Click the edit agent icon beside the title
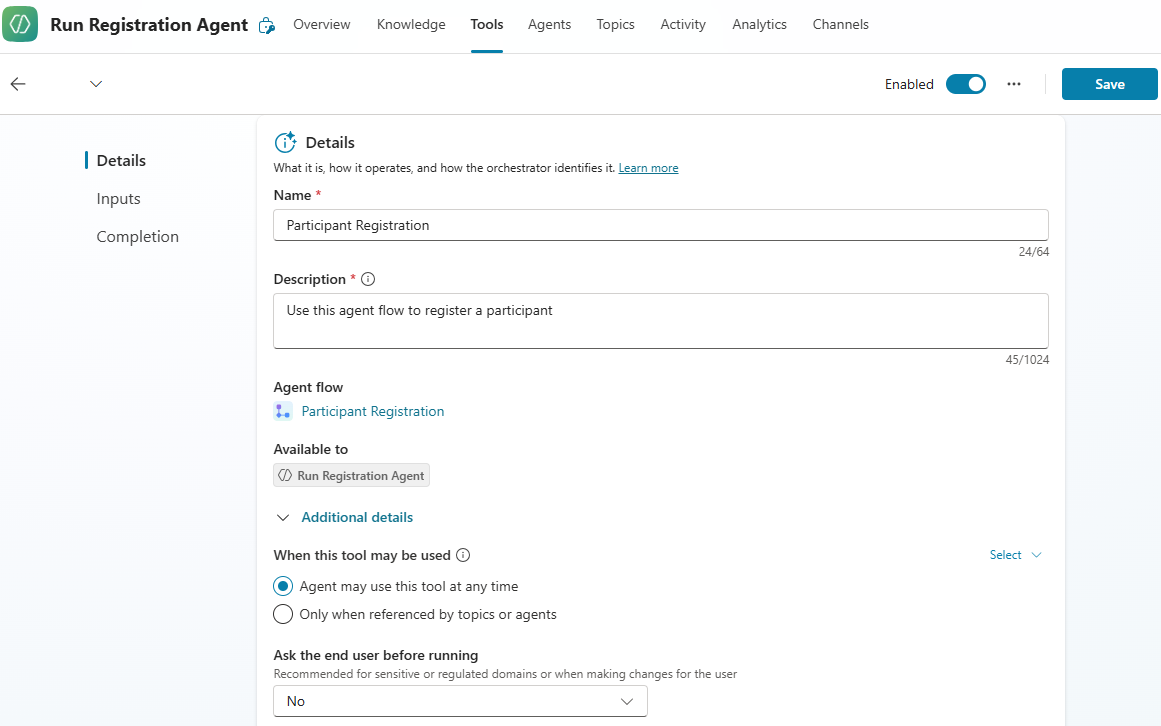The width and height of the screenshot is (1161, 726). coord(266,26)
